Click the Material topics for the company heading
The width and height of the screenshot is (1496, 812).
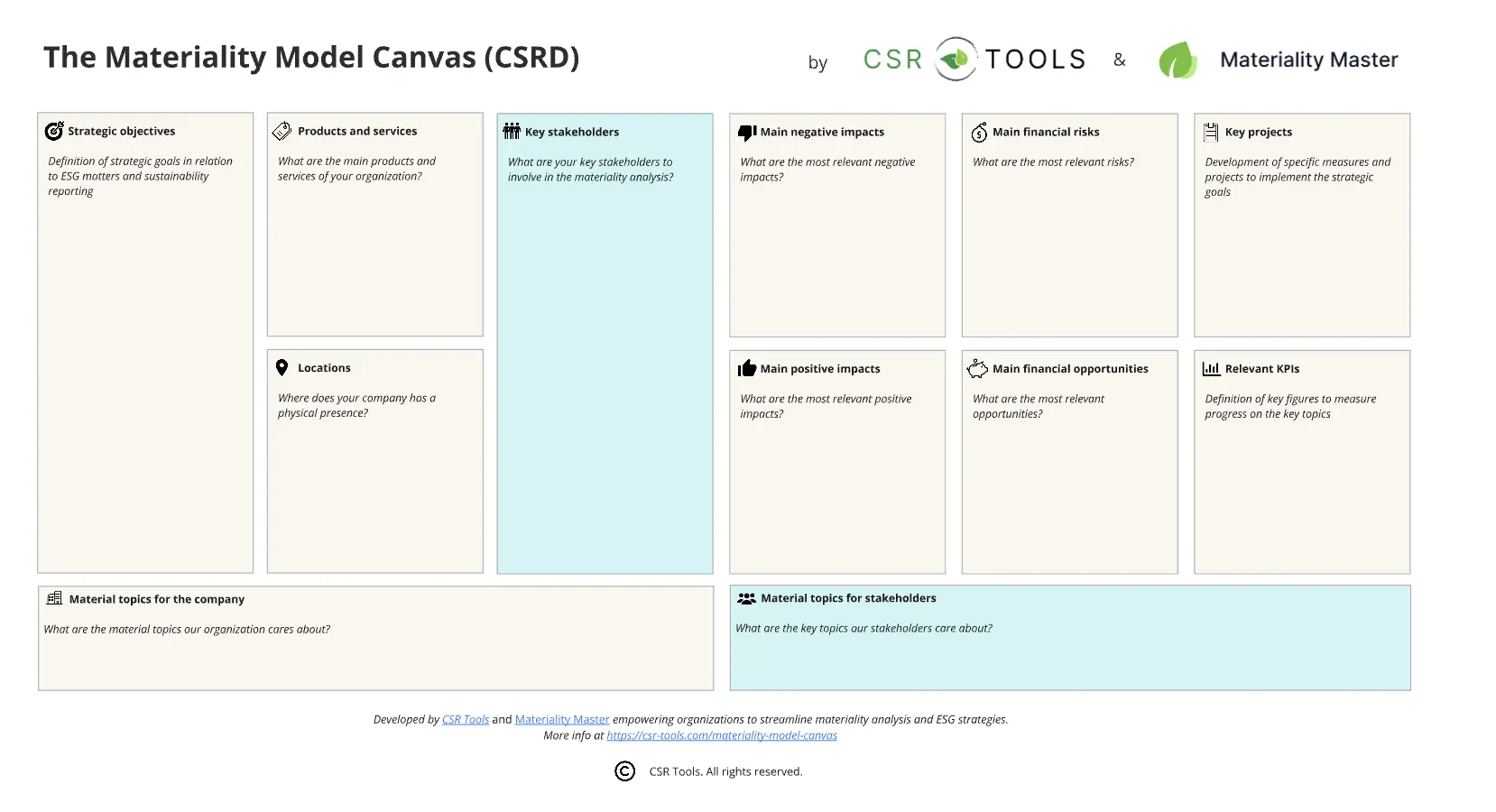tap(157, 599)
